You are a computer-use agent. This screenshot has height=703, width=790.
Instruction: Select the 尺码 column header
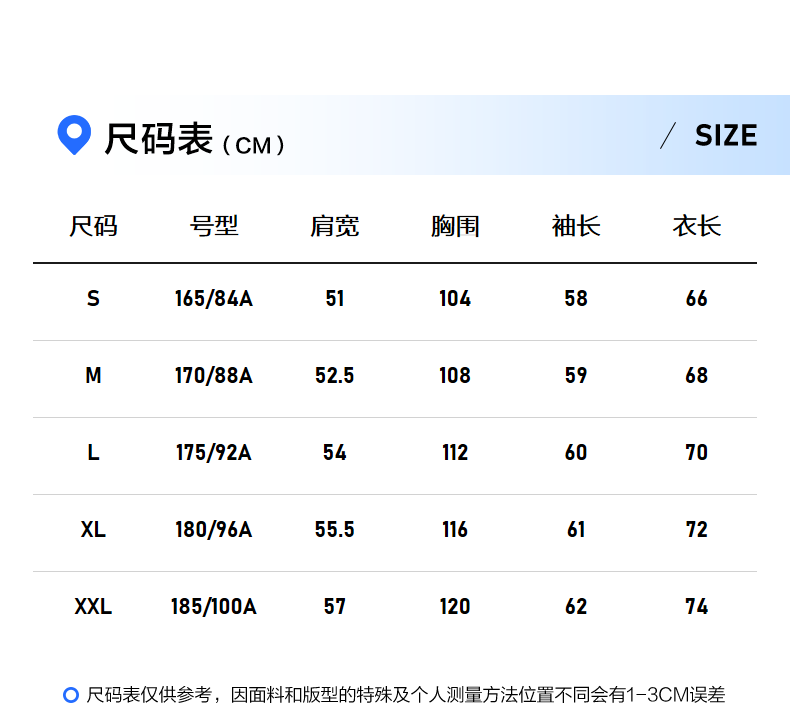(93, 226)
